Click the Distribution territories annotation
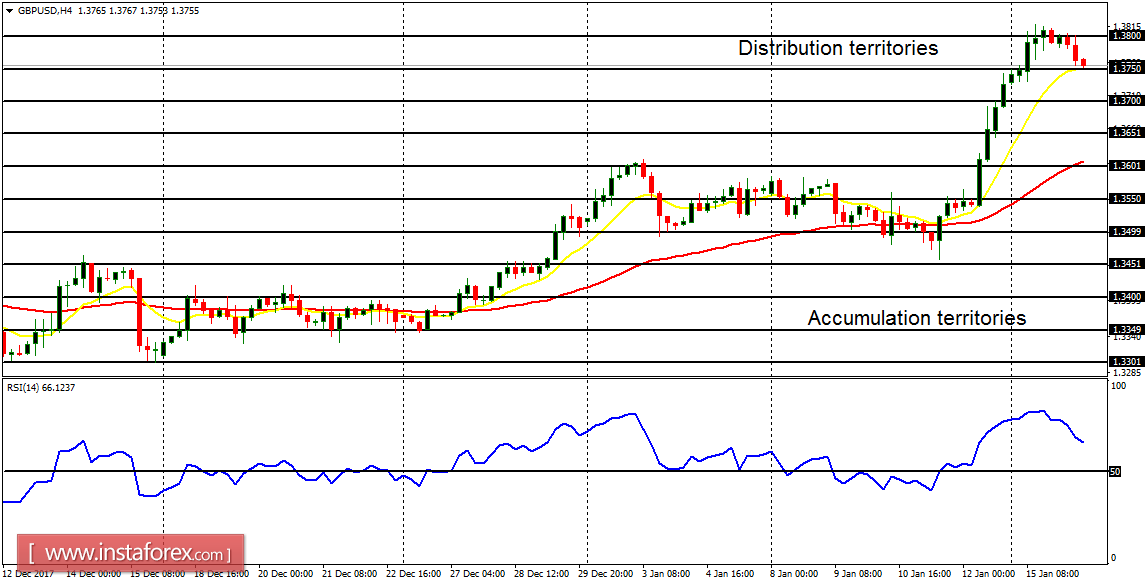The height and width of the screenshot is (585, 1147). pyautogui.click(x=838, y=47)
